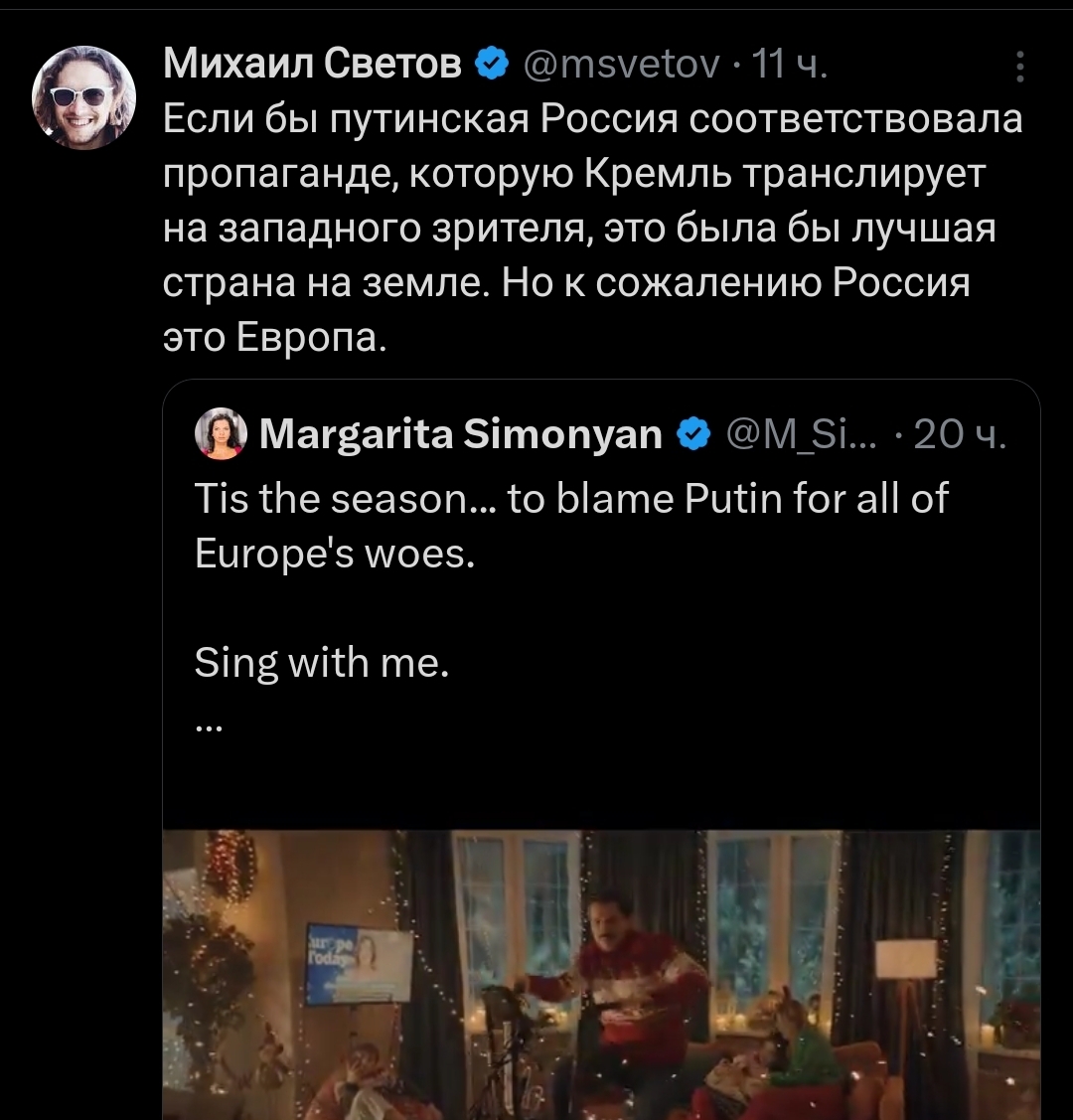Click the 'Europe's woes.' line in quote
1073x1120 pixels.
(335, 554)
